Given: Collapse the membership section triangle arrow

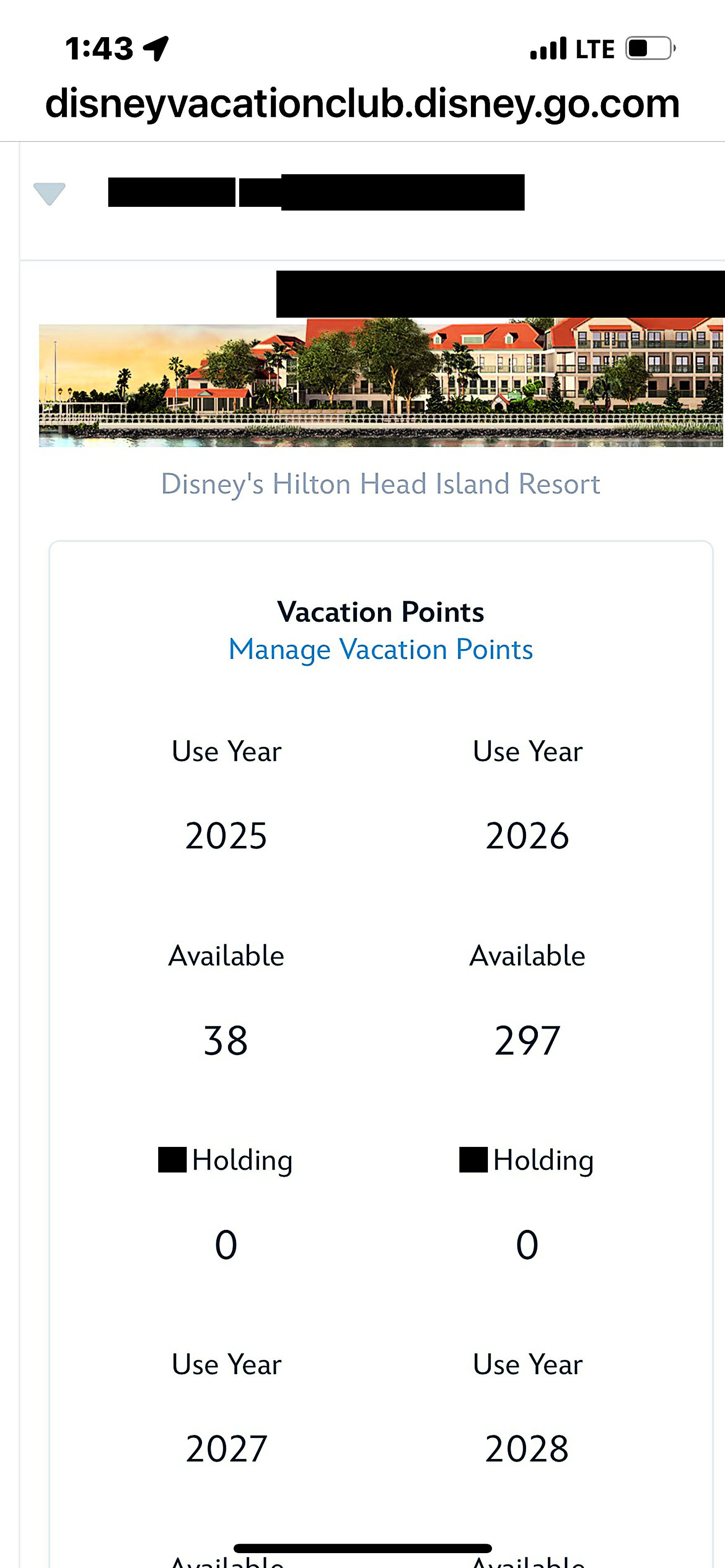Looking at the screenshot, I should [49, 194].
